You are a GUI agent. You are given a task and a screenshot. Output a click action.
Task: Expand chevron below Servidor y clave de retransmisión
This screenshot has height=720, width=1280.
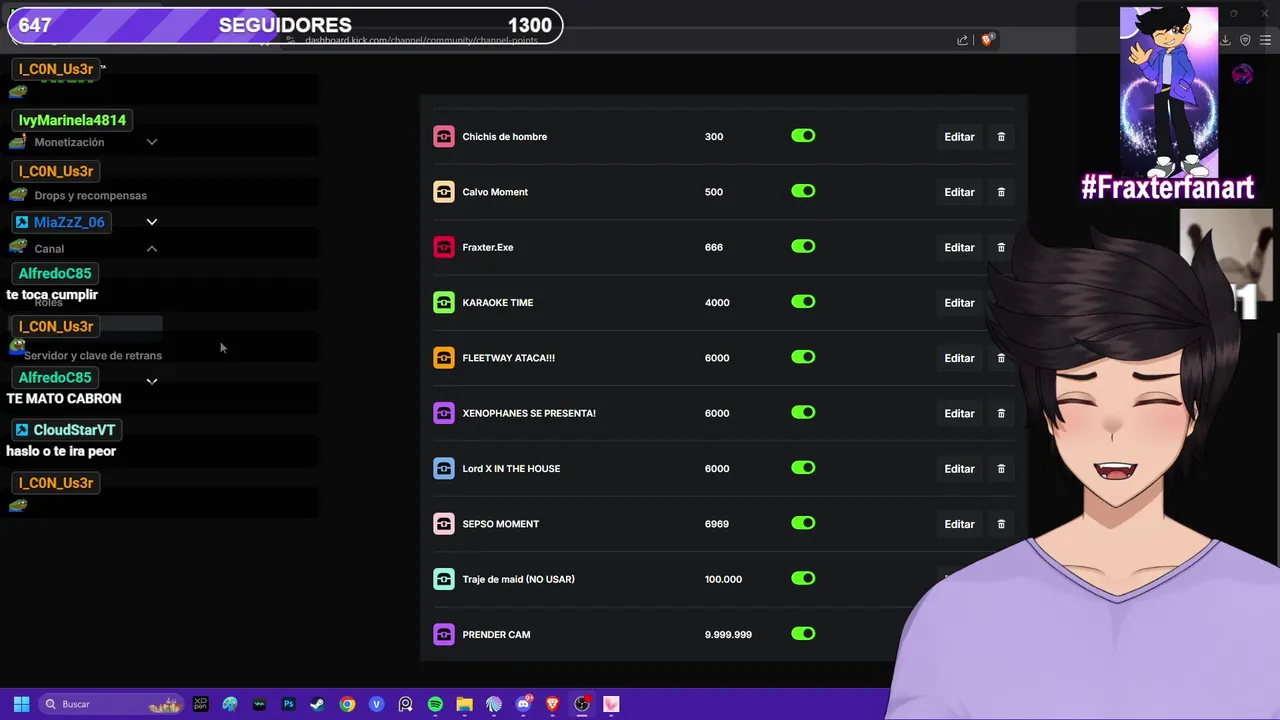tap(152, 381)
